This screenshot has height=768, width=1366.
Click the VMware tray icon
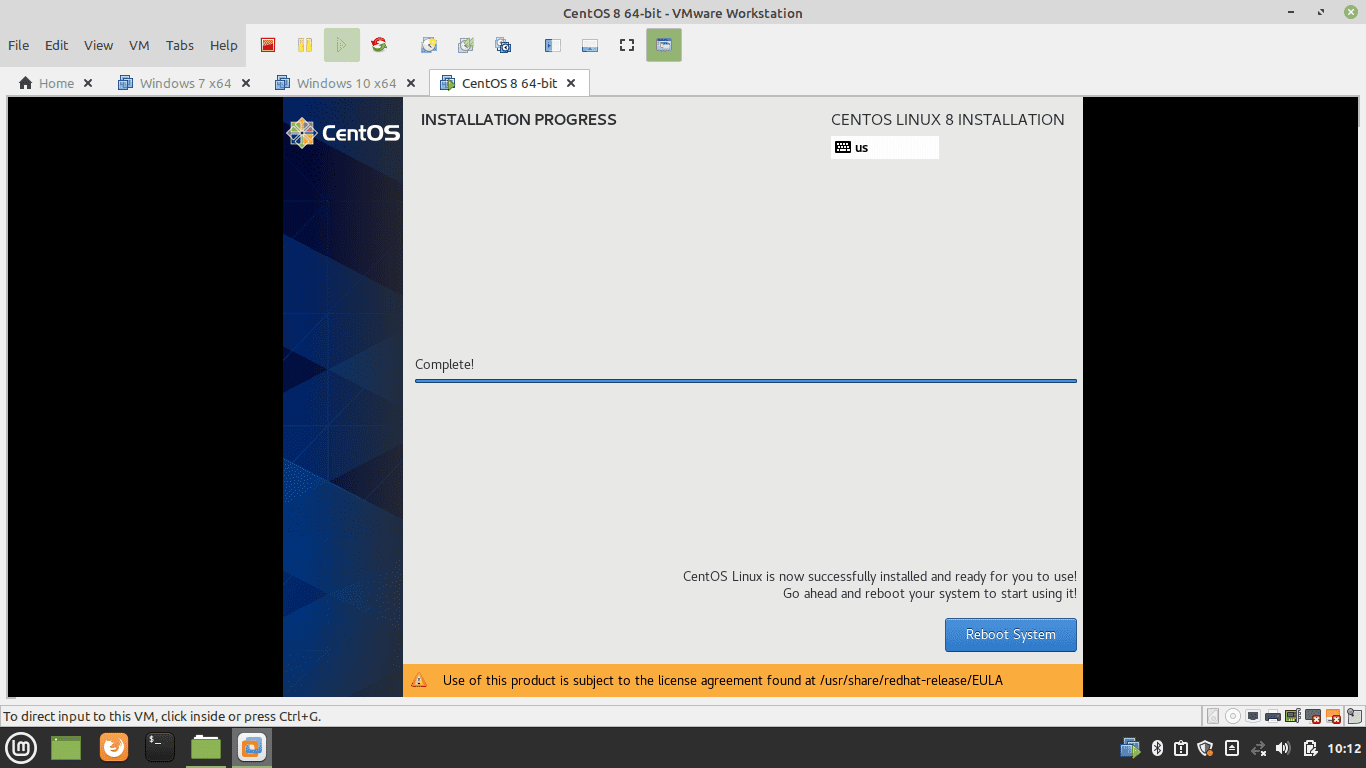(1130, 748)
